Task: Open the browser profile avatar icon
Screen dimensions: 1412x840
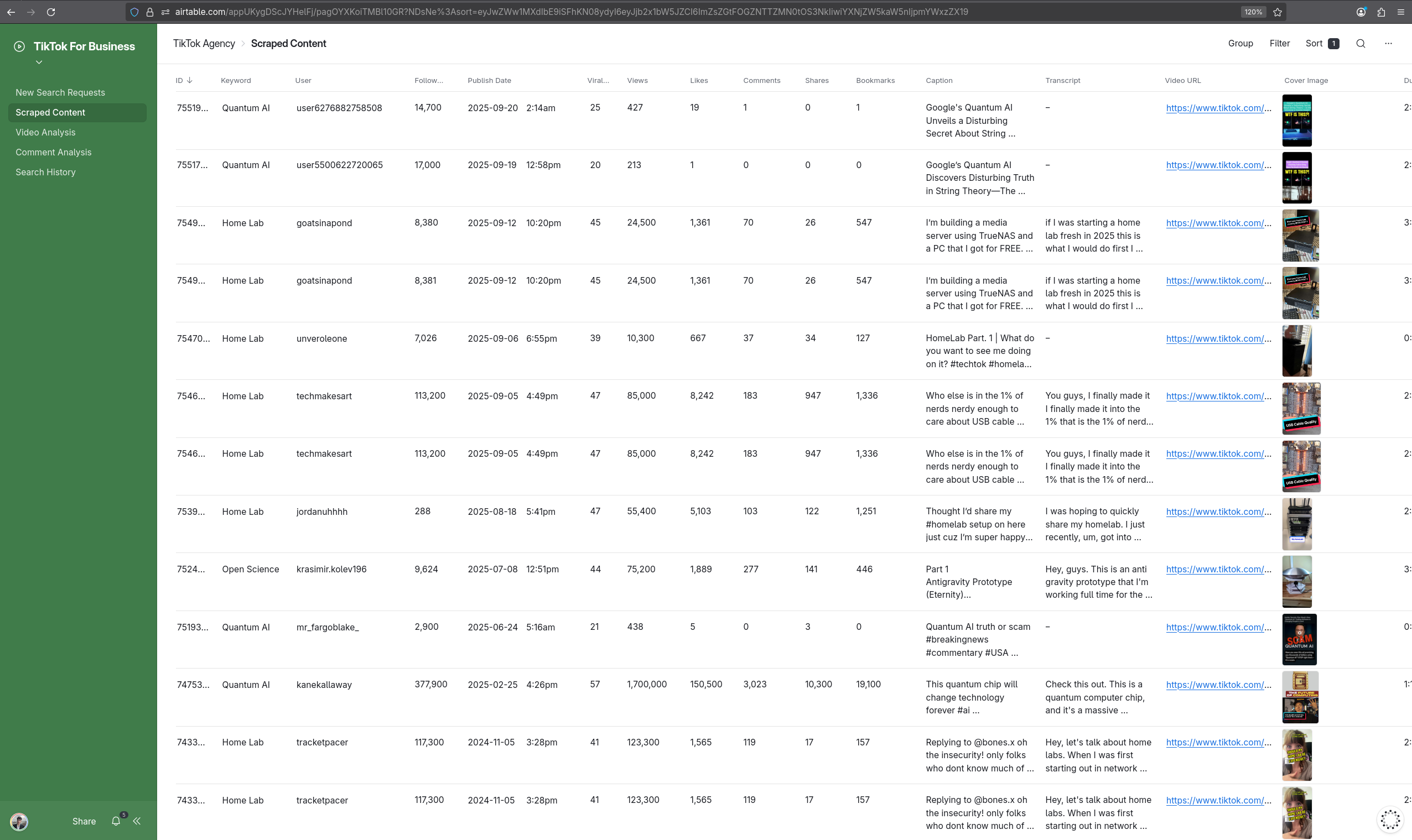Action: pos(1361,12)
